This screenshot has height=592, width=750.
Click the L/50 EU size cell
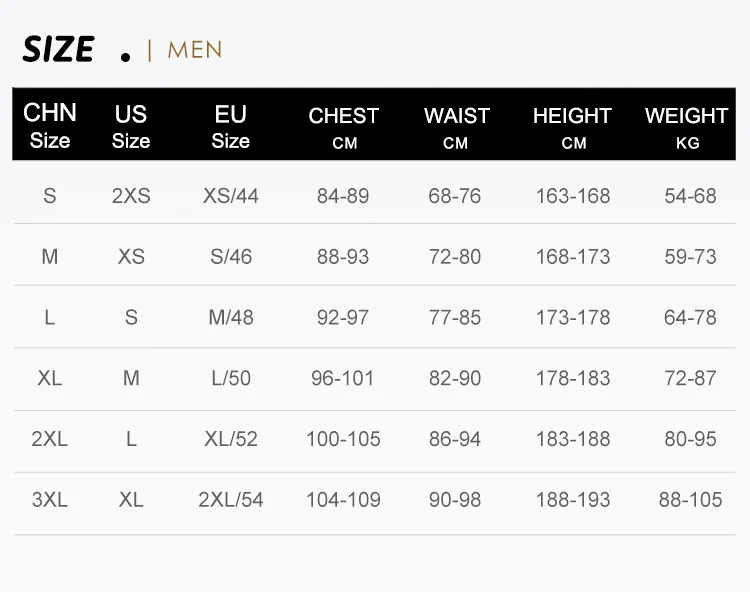pyautogui.click(x=231, y=379)
